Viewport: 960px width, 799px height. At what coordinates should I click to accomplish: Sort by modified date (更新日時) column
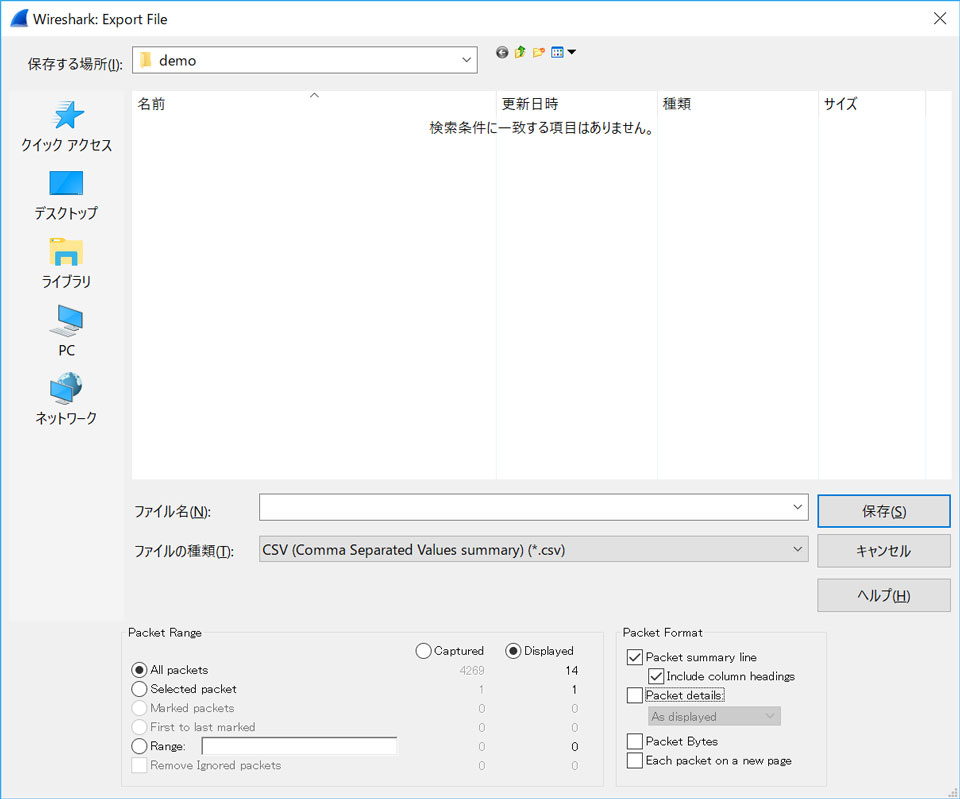(576, 103)
